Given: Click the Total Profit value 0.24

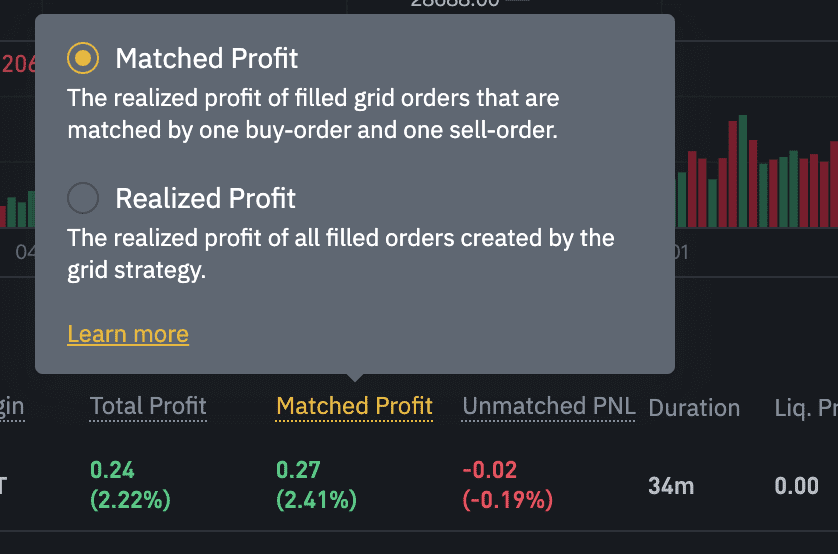Looking at the screenshot, I should [x=112, y=470].
